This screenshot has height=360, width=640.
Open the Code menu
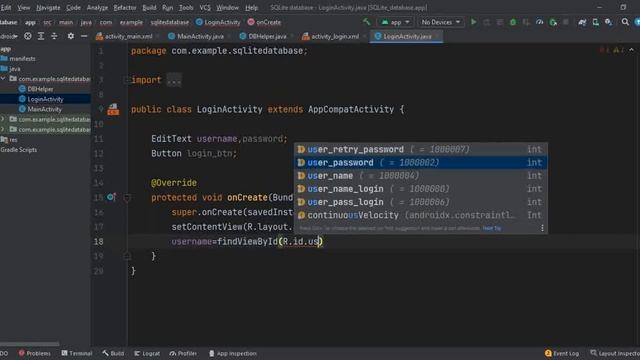[73, 7]
